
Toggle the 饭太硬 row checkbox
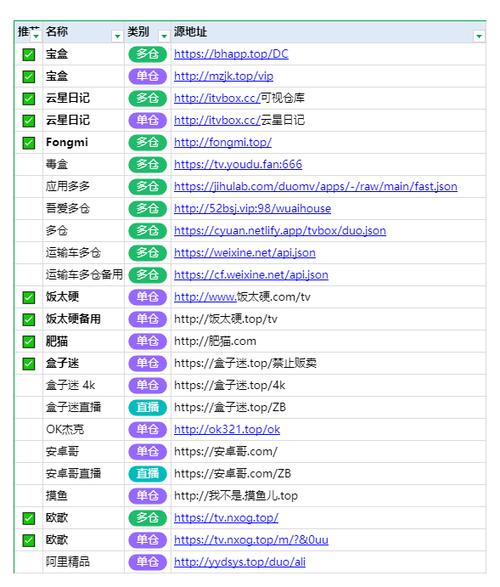[x=29, y=297]
